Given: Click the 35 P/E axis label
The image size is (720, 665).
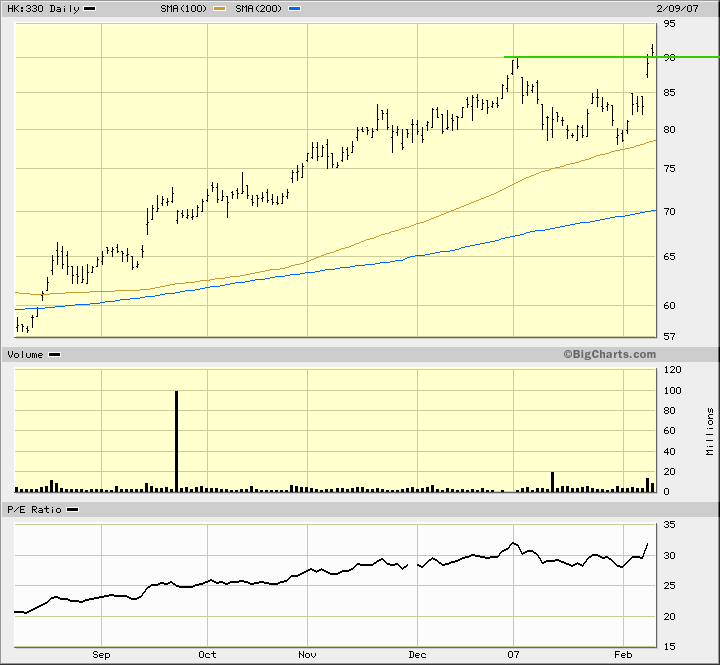Looking at the screenshot, I should tap(669, 524).
